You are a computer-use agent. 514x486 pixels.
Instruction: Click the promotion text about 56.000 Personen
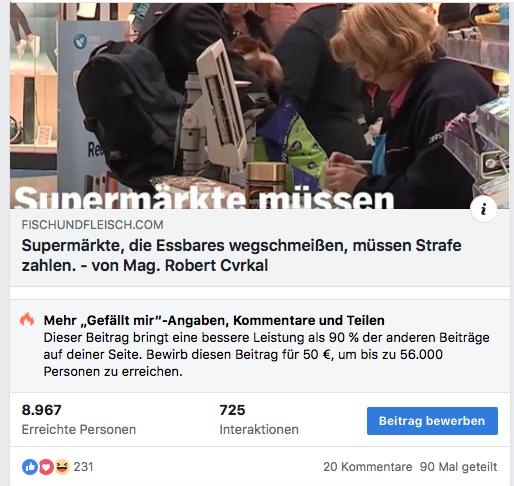pyautogui.click(x=266, y=354)
